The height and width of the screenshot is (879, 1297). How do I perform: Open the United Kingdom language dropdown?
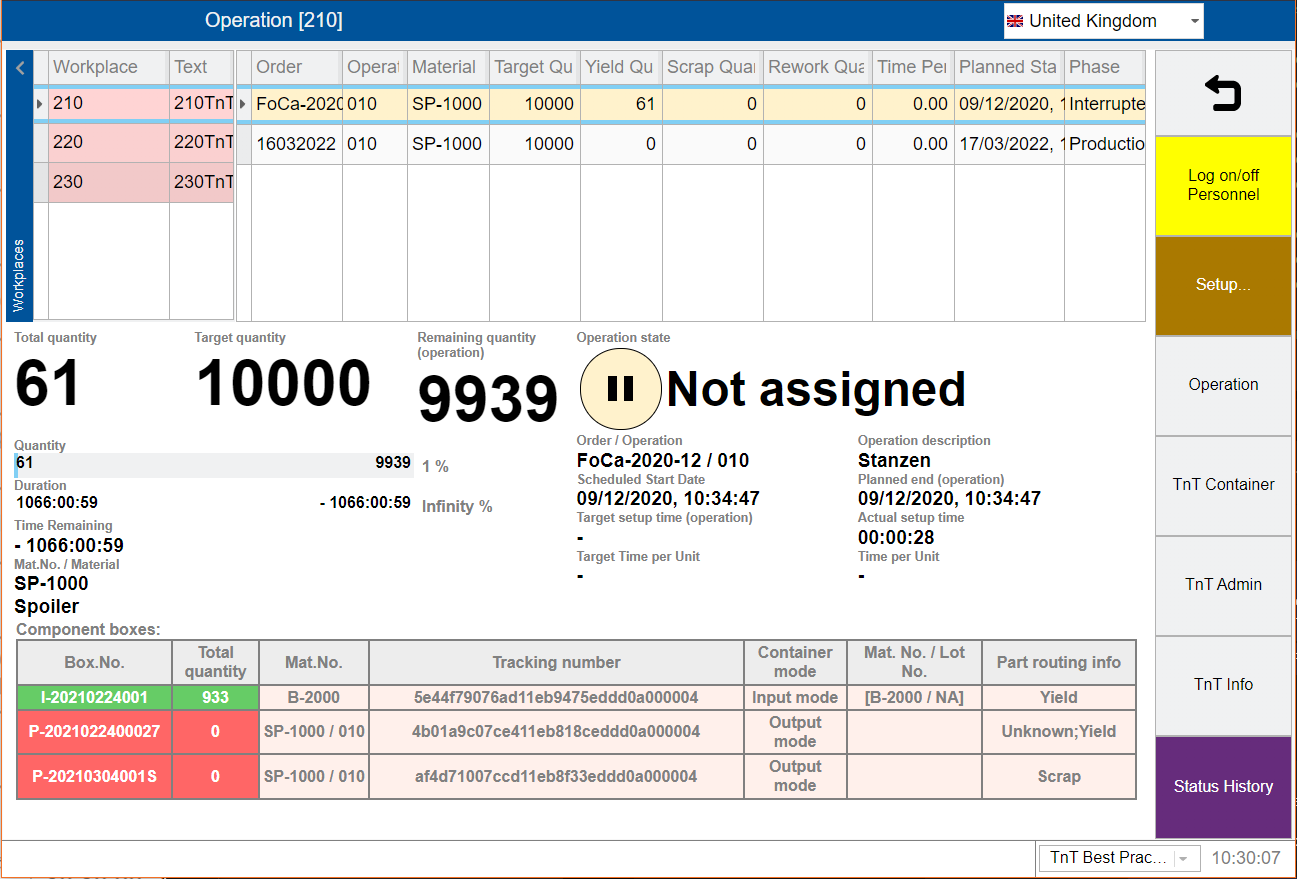coord(1103,21)
